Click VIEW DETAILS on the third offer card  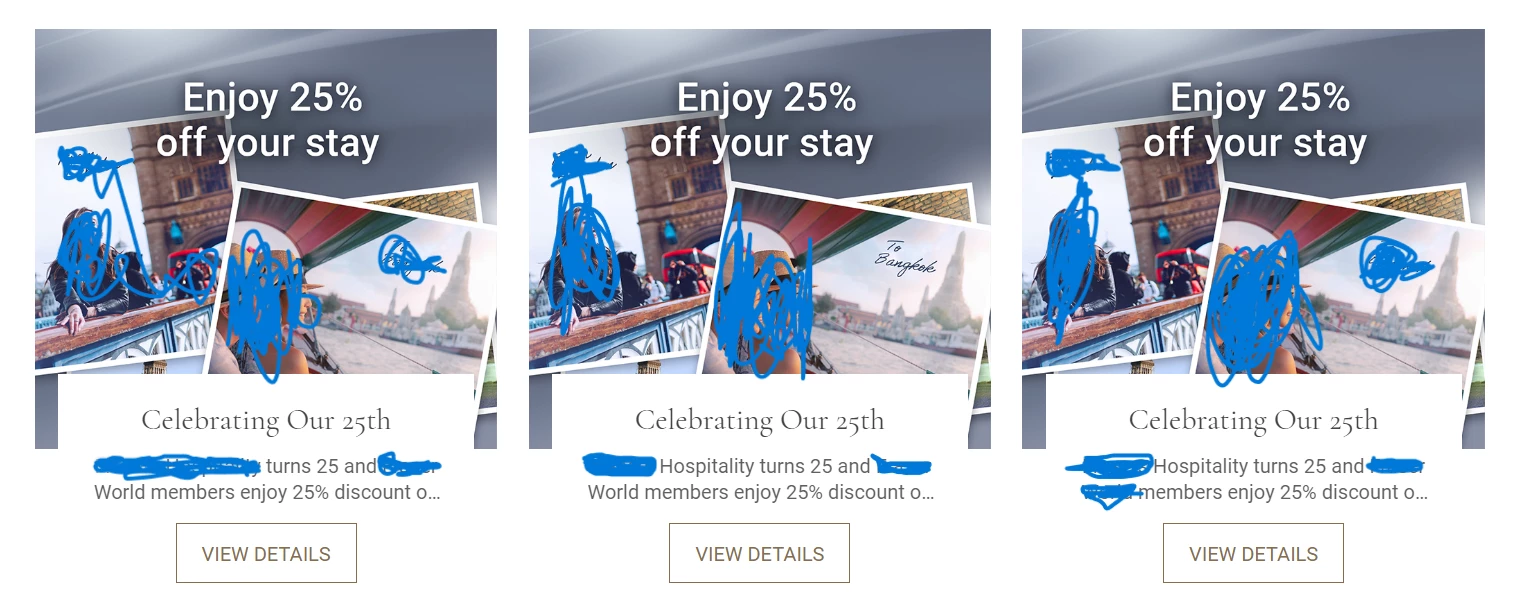1253,553
